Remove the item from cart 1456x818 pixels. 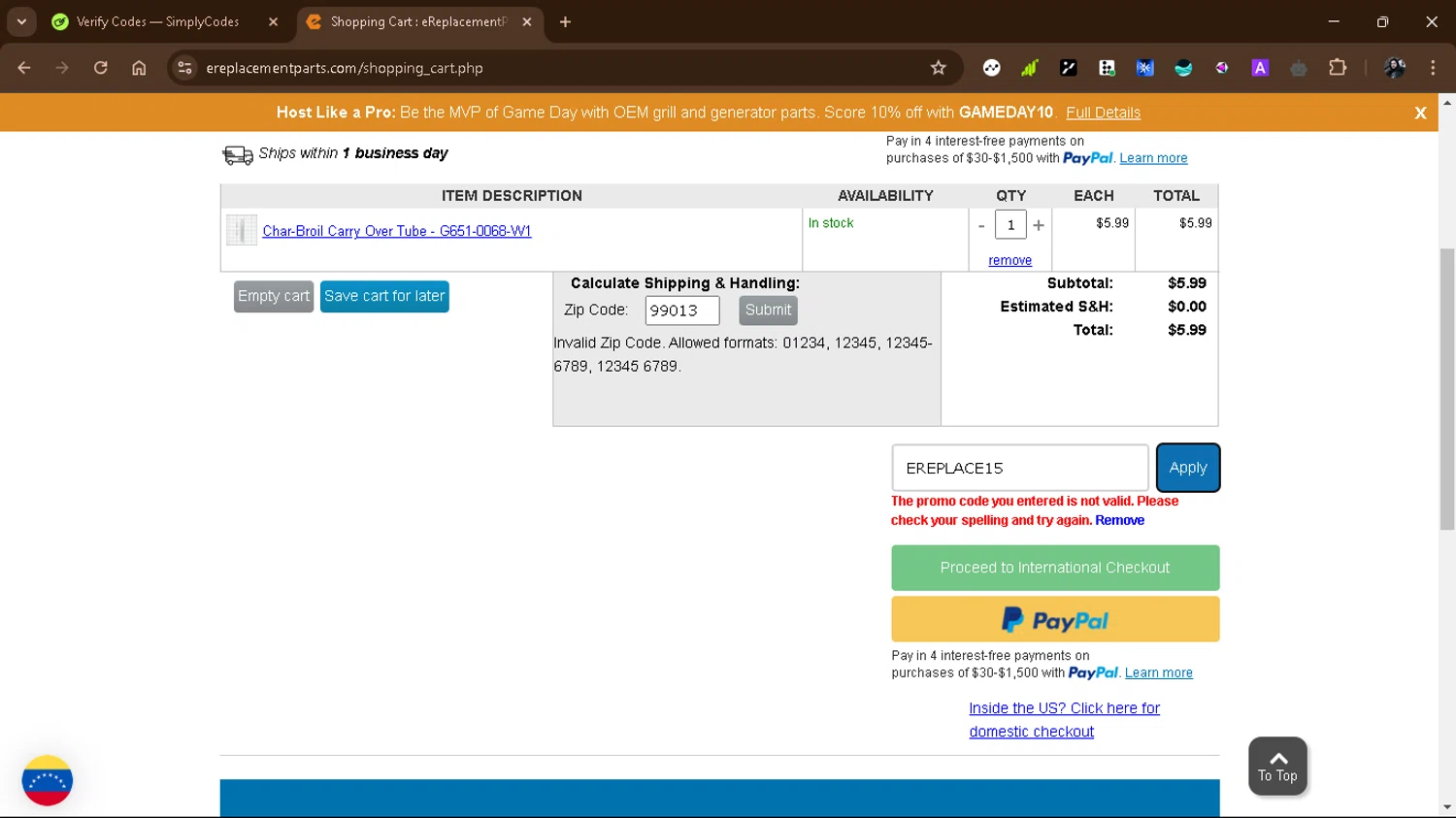[x=1009, y=260]
